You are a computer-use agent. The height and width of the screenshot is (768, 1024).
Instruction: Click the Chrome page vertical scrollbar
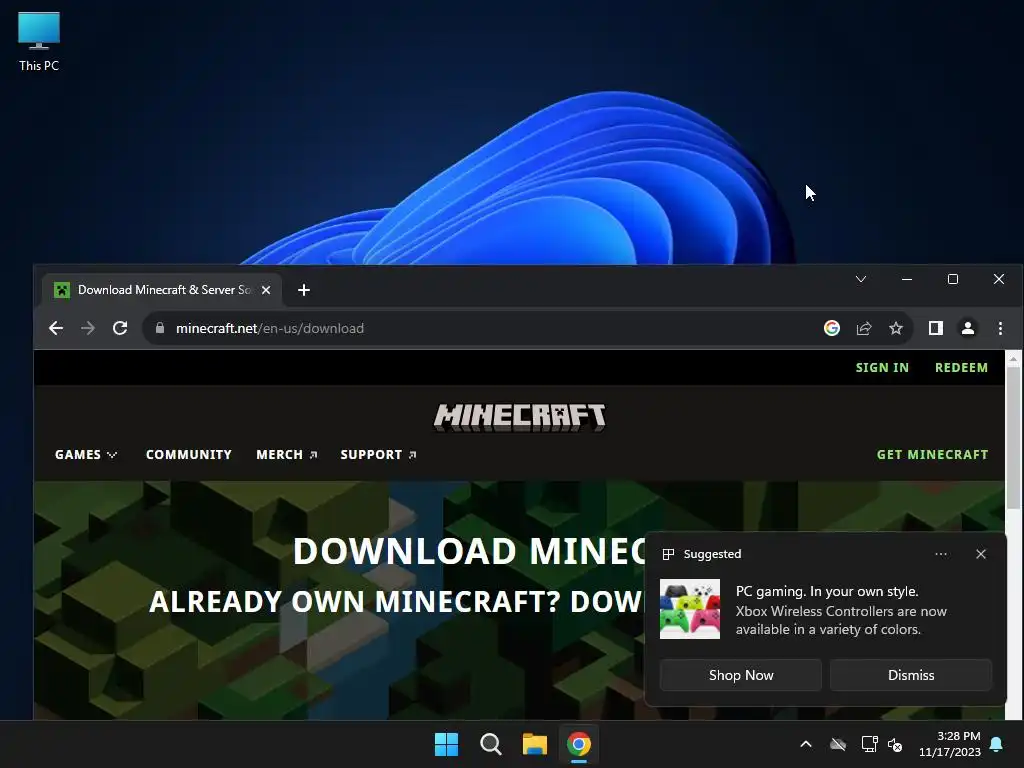[1013, 438]
